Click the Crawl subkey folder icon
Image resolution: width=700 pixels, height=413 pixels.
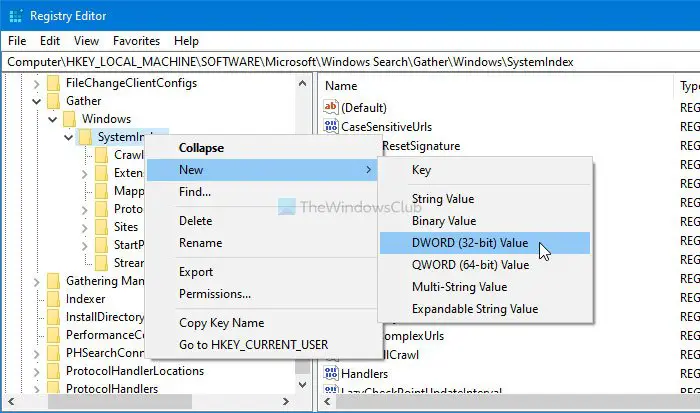102,155
